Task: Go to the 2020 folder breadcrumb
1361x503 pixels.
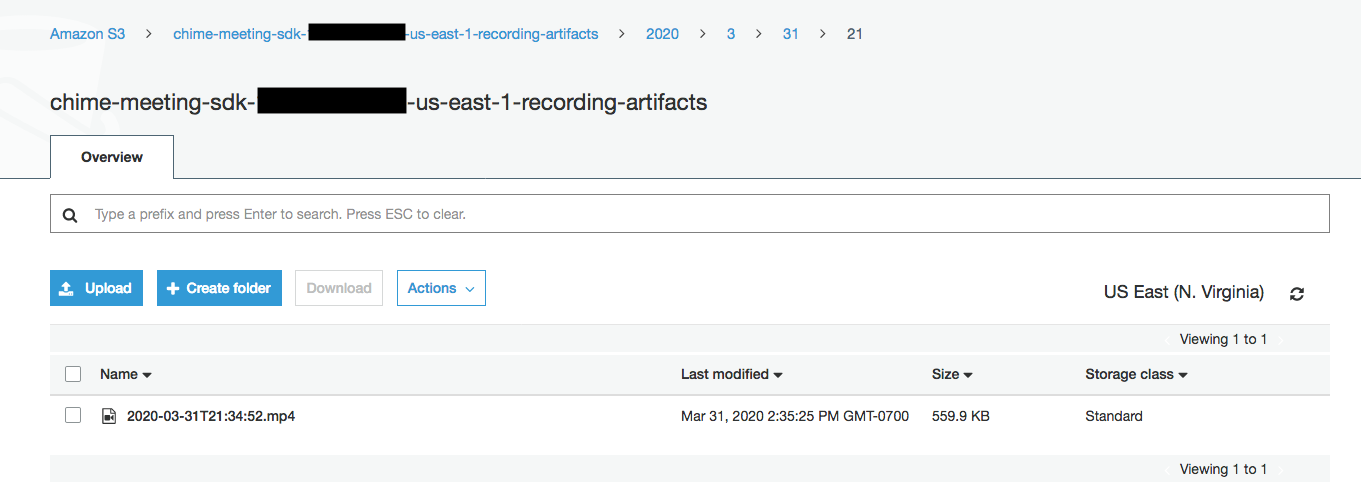Action: pos(662,34)
